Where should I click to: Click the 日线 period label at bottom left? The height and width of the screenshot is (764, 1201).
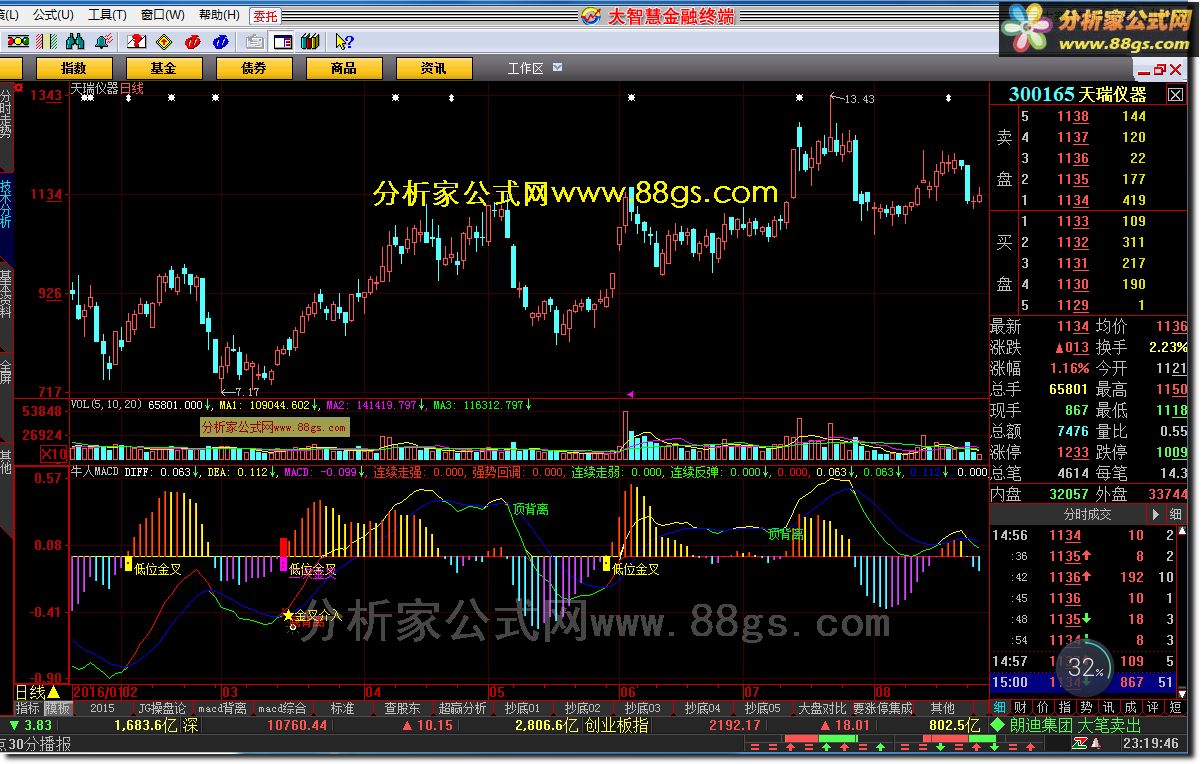pyautogui.click(x=30, y=691)
